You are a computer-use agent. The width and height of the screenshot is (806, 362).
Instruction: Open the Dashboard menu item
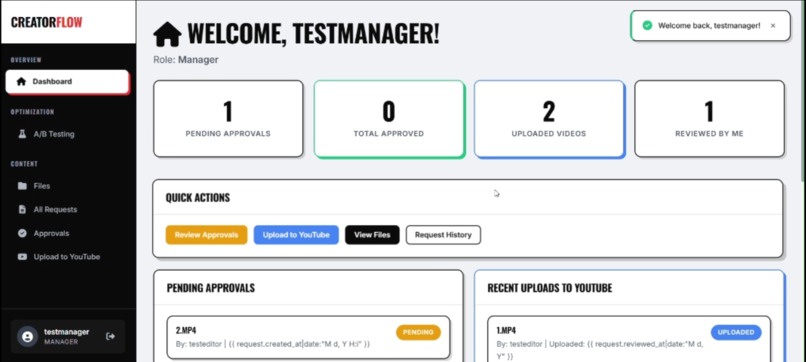67,81
